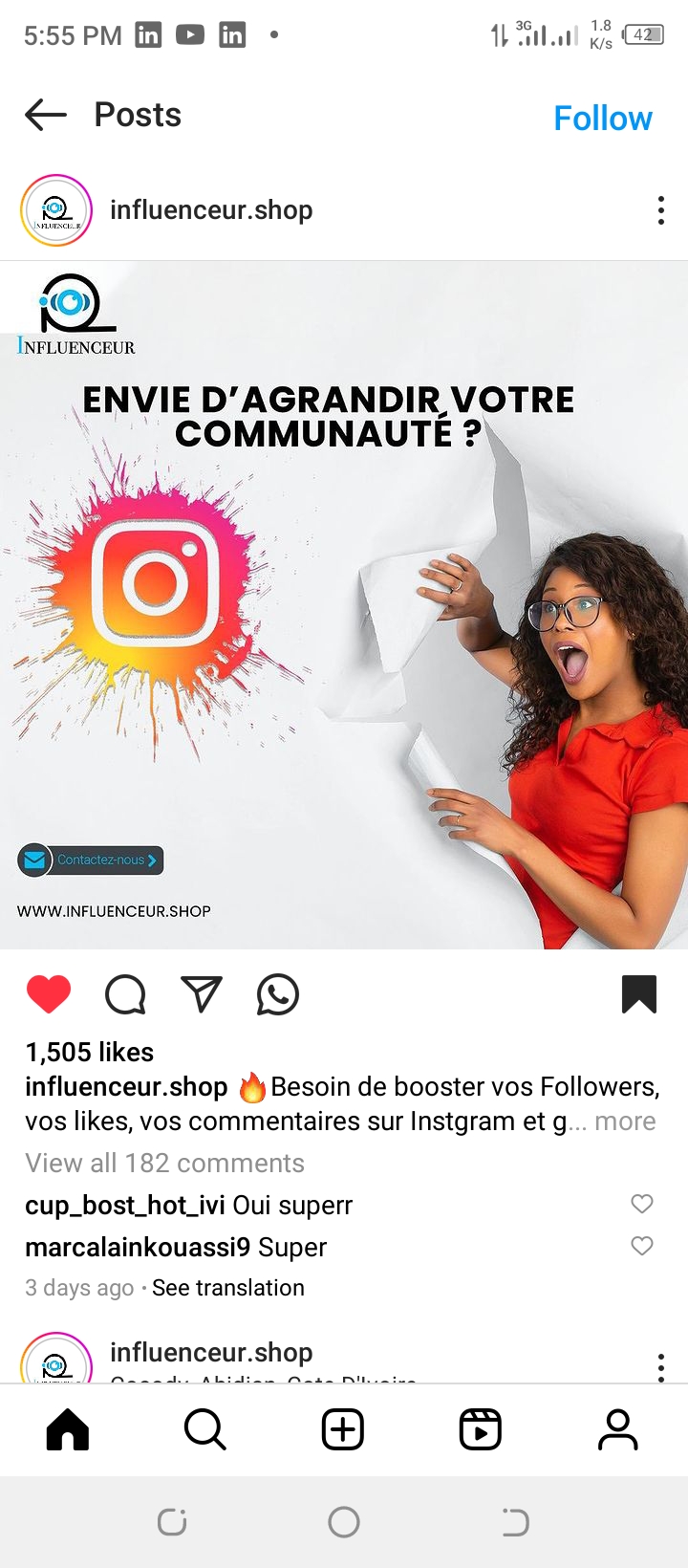Tap See translation link
The image size is (688, 1568).
click(x=228, y=1288)
